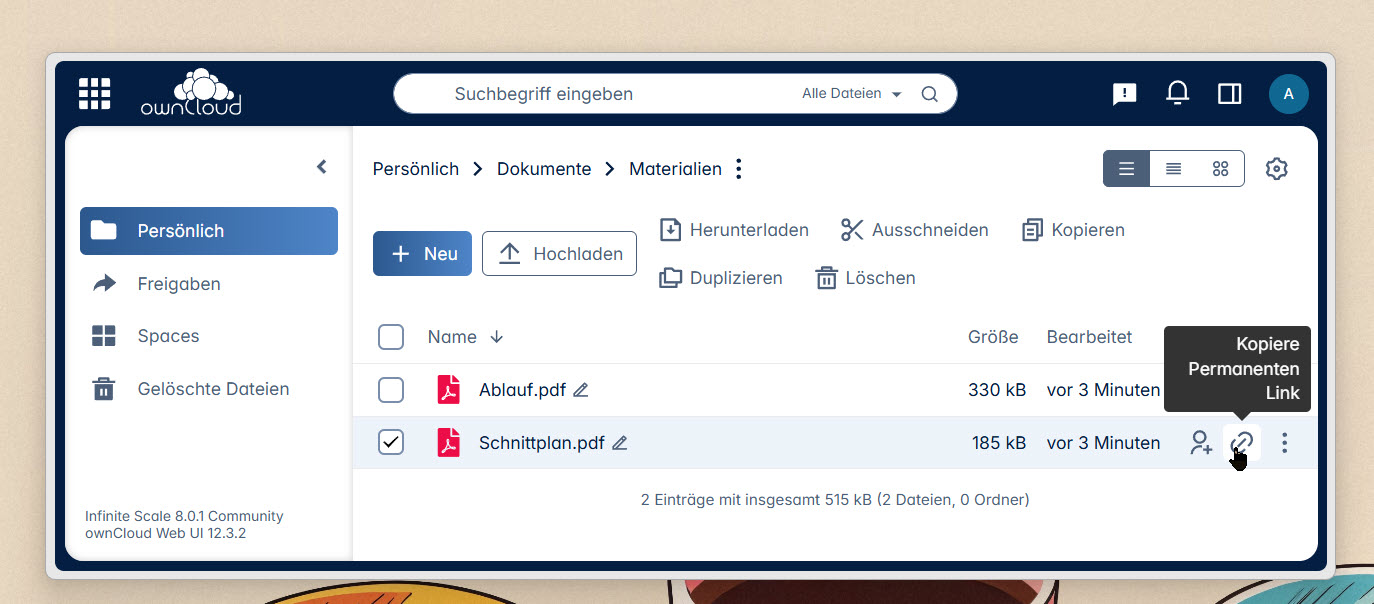Collapse the left navigation sidebar
Screen dimensions: 1374x604
tap(322, 167)
